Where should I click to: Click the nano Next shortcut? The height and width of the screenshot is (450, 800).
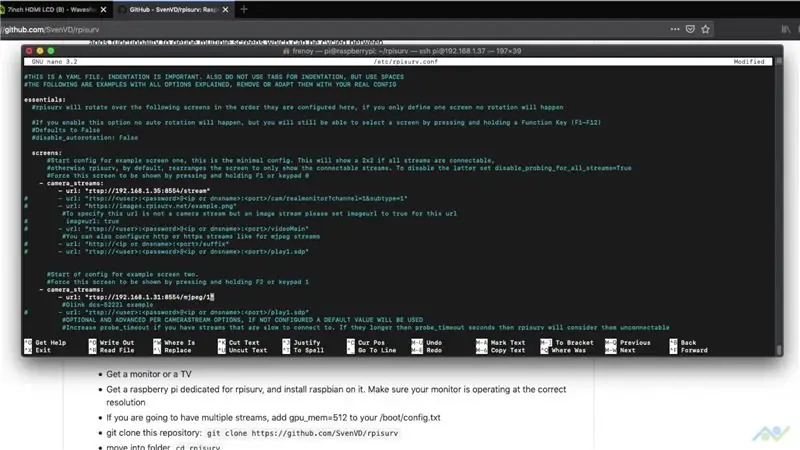click(x=621, y=351)
